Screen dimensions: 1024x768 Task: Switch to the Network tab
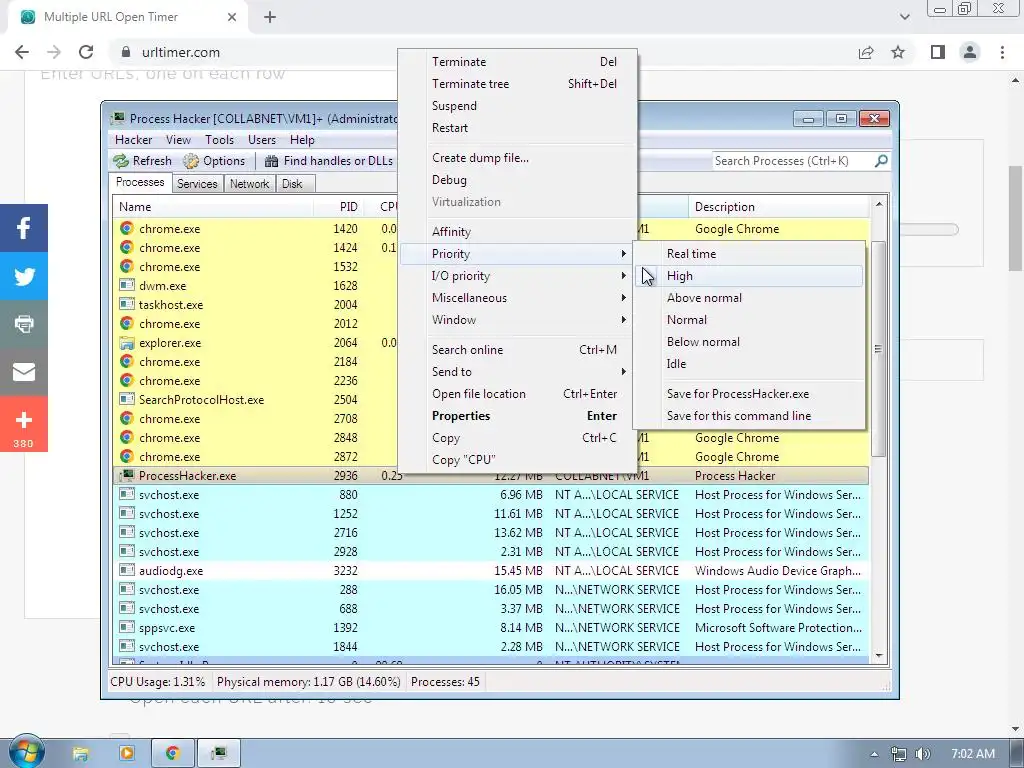(249, 184)
